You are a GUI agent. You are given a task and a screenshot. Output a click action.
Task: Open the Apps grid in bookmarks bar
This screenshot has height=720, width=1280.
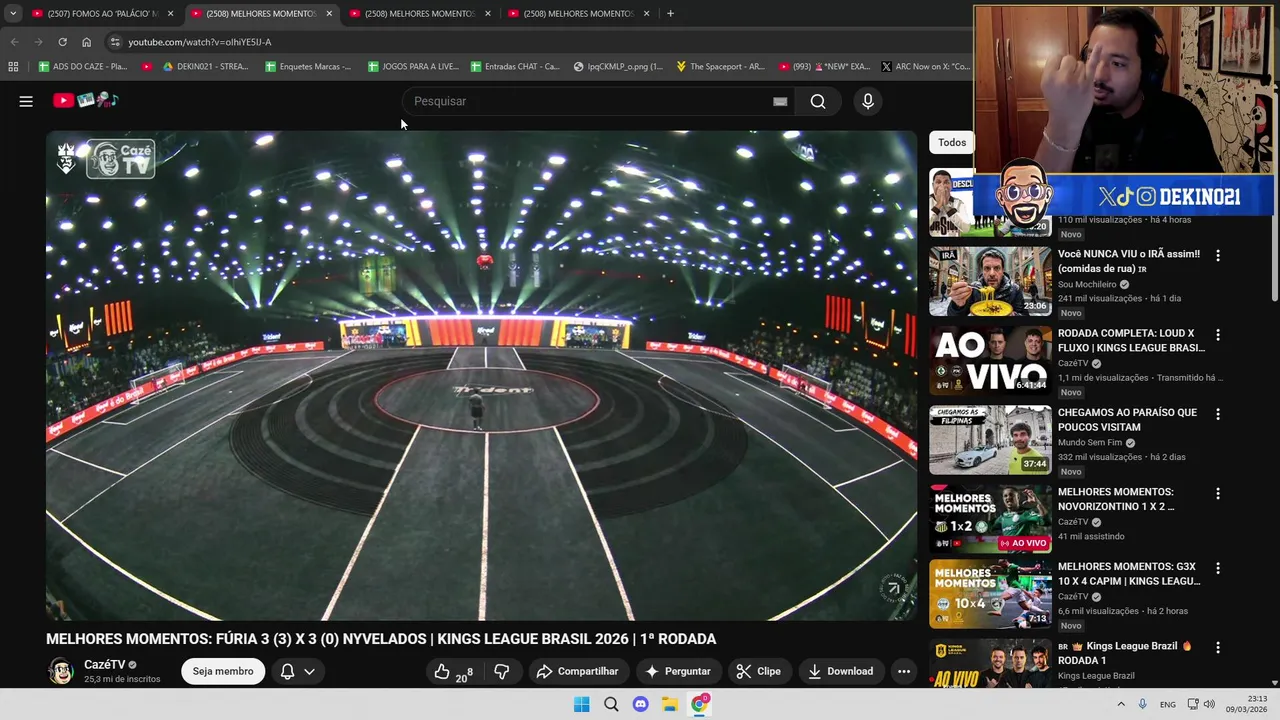pyautogui.click(x=13, y=67)
